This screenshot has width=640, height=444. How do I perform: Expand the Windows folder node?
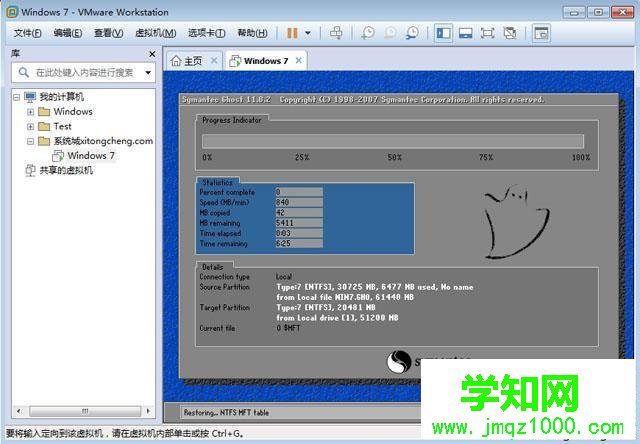click(x=31, y=112)
